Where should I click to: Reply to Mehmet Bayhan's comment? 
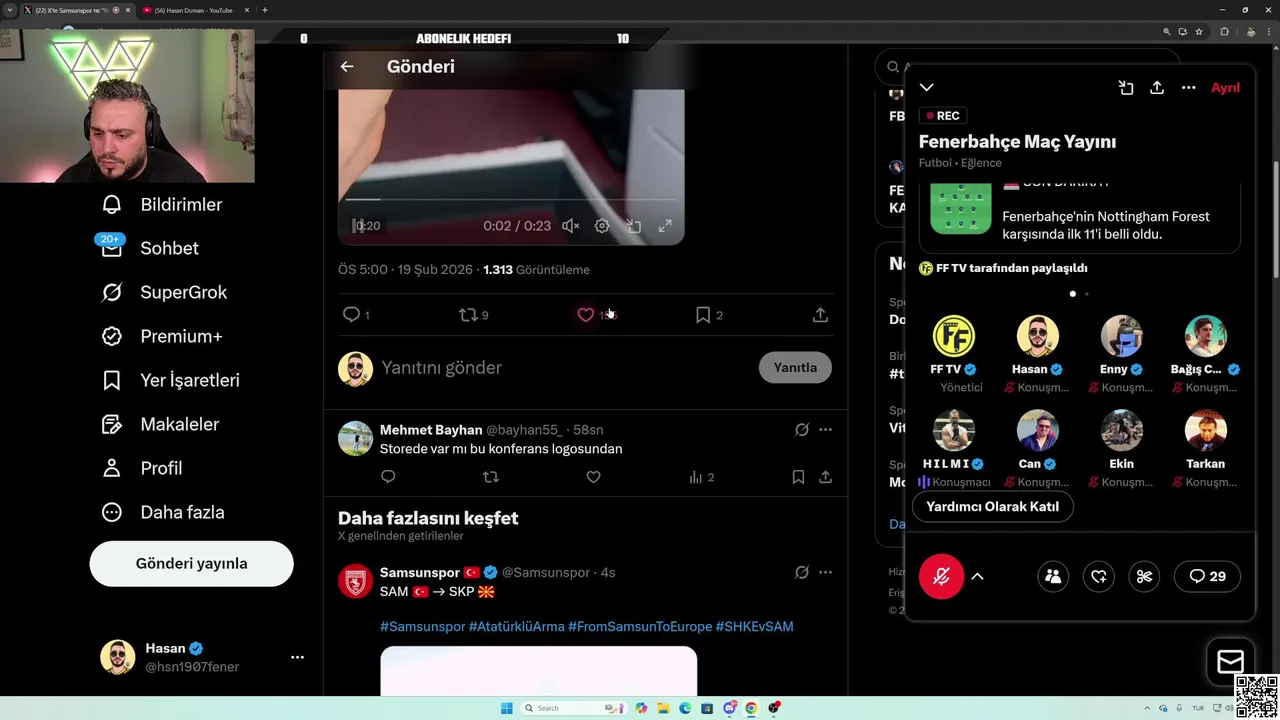pos(388,477)
